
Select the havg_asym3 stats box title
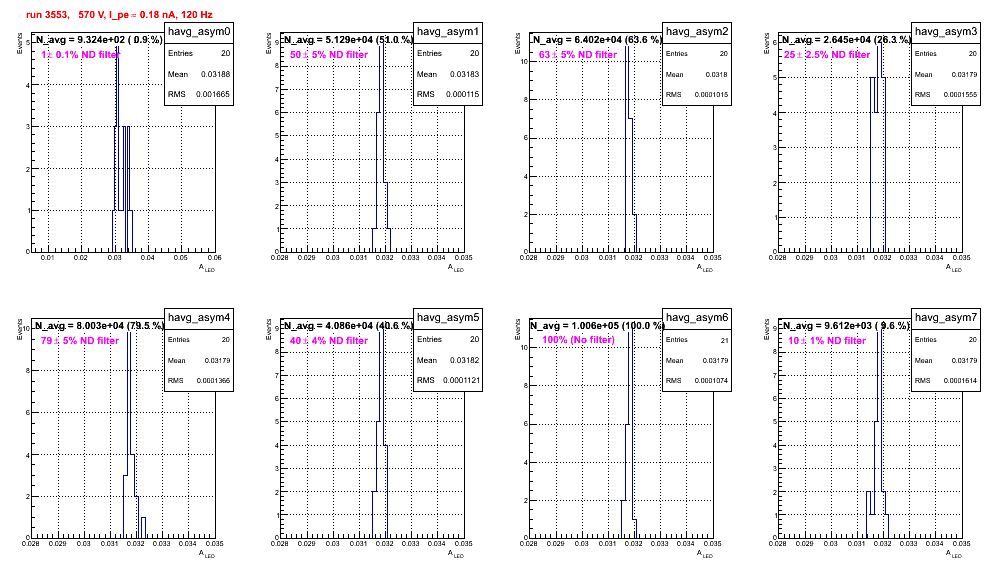946,31
